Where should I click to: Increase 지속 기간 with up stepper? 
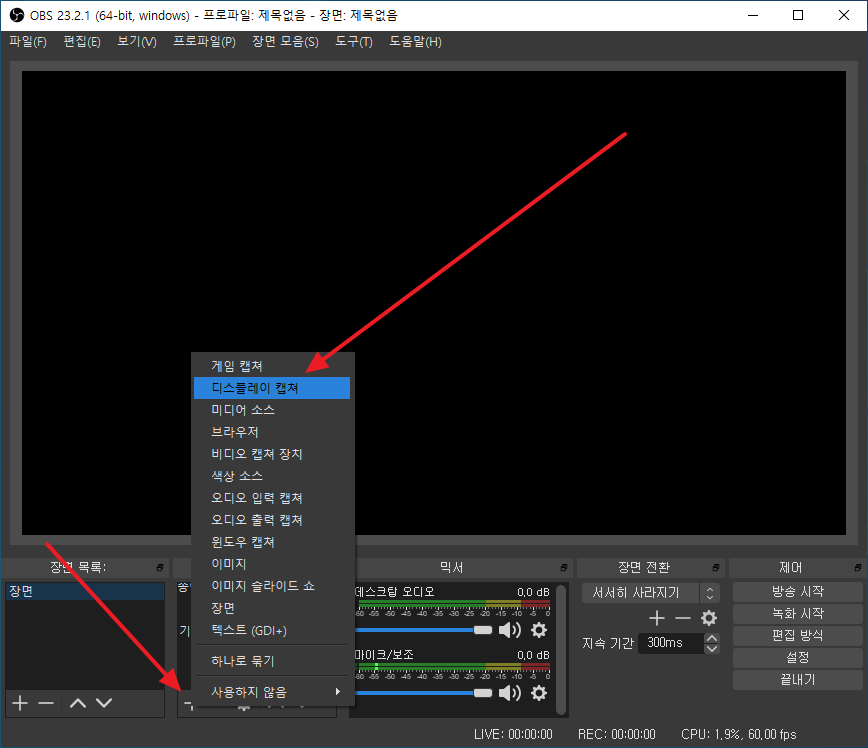(712, 638)
